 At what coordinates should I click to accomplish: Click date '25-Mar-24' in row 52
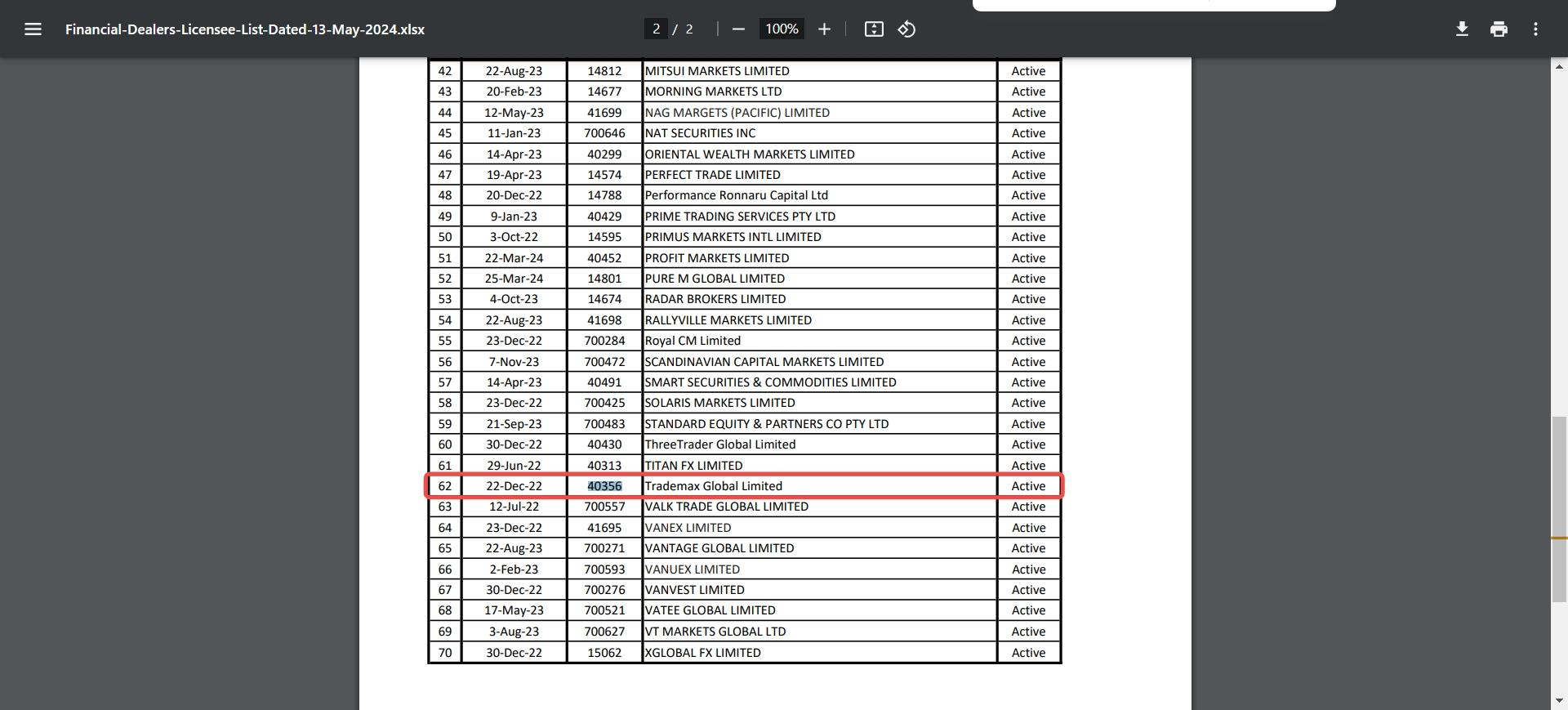point(514,279)
